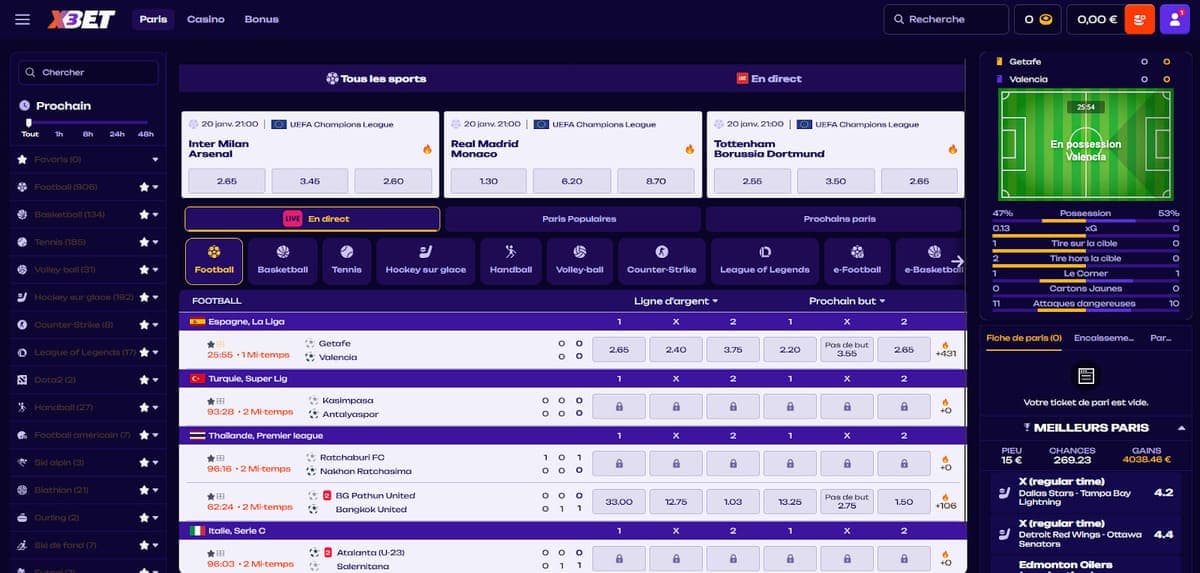Image resolution: width=1200 pixels, height=573 pixels.
Task: Switch to Encaissement tab in bet slip
Action: pyautogui.click(x=1104, y=338)
